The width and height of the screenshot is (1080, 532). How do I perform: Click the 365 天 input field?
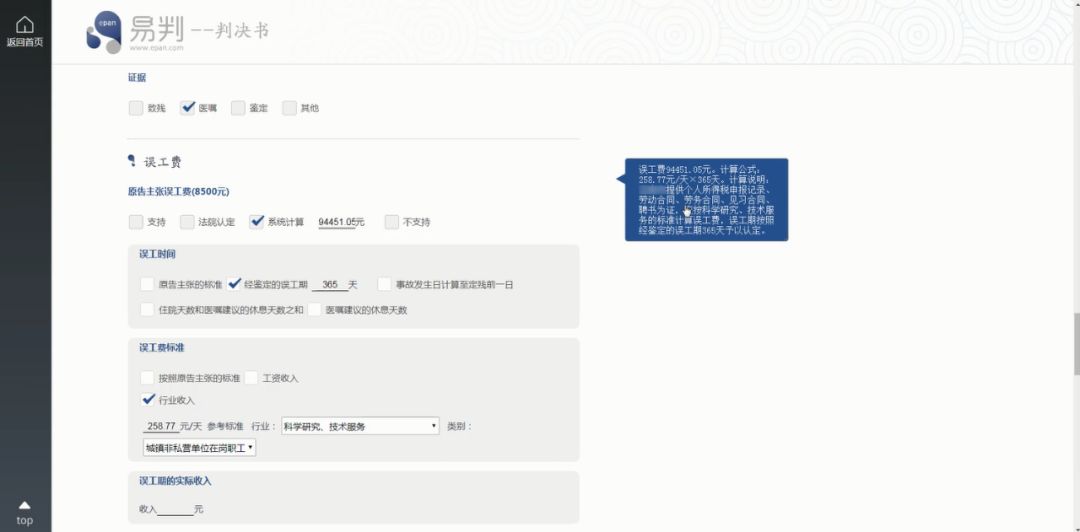click(x=330, y=284)
